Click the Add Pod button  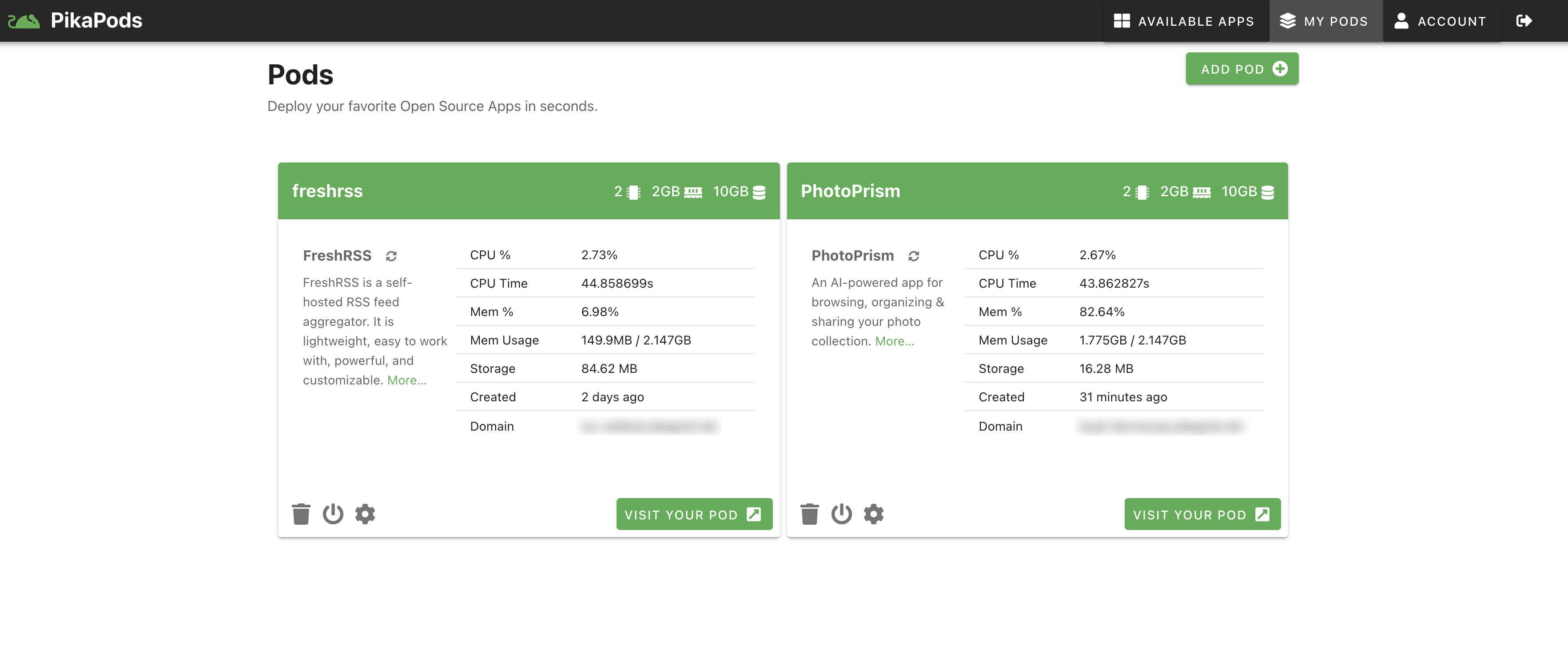tap(1242, 69)
